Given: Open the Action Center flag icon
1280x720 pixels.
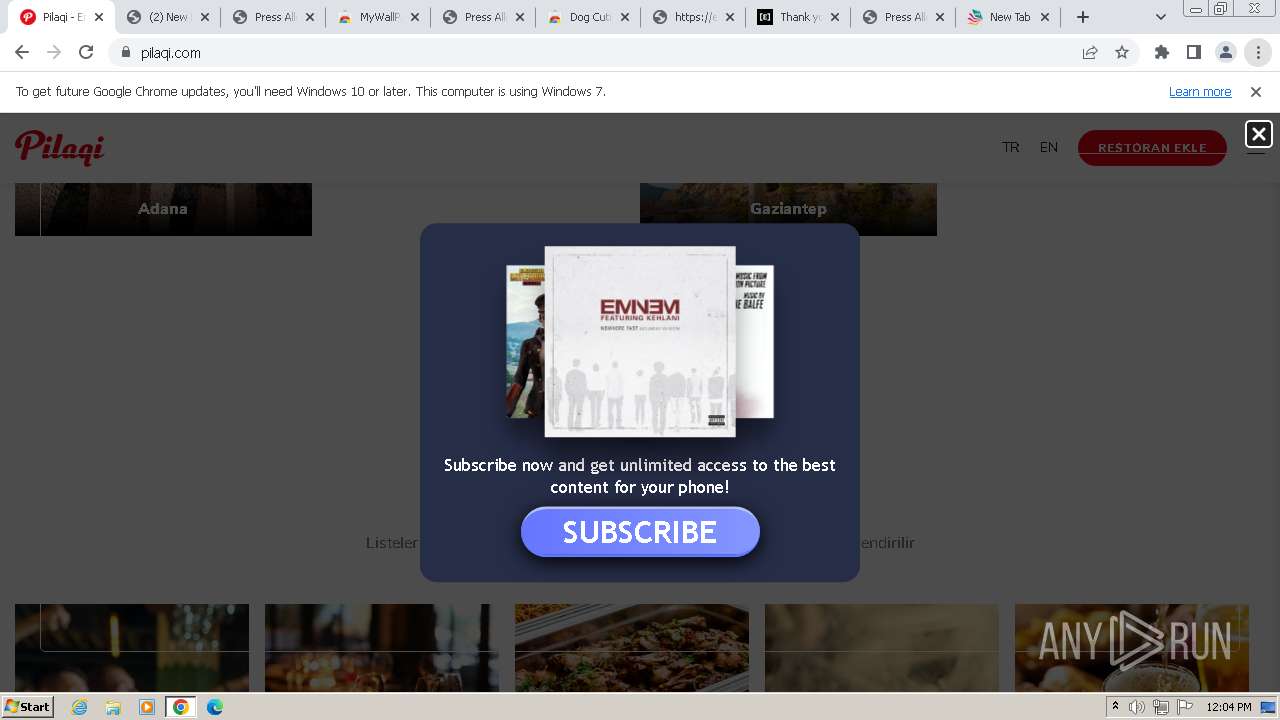Looking at the screenshot, I should [1185, 707].
